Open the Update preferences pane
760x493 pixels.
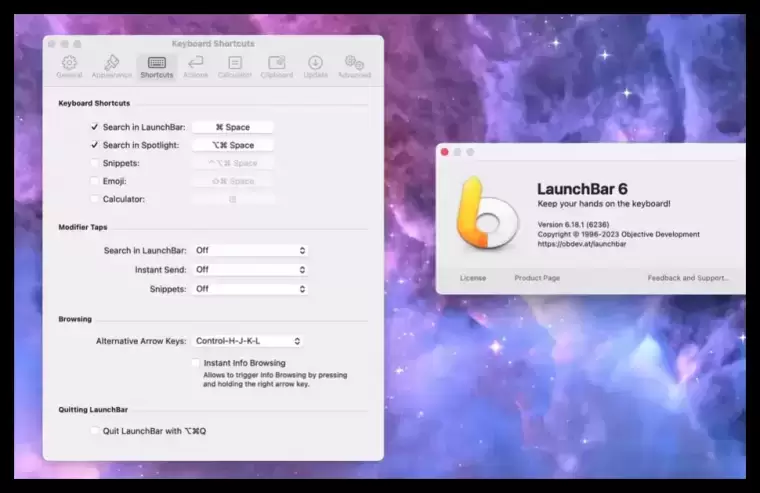(316, 66)
